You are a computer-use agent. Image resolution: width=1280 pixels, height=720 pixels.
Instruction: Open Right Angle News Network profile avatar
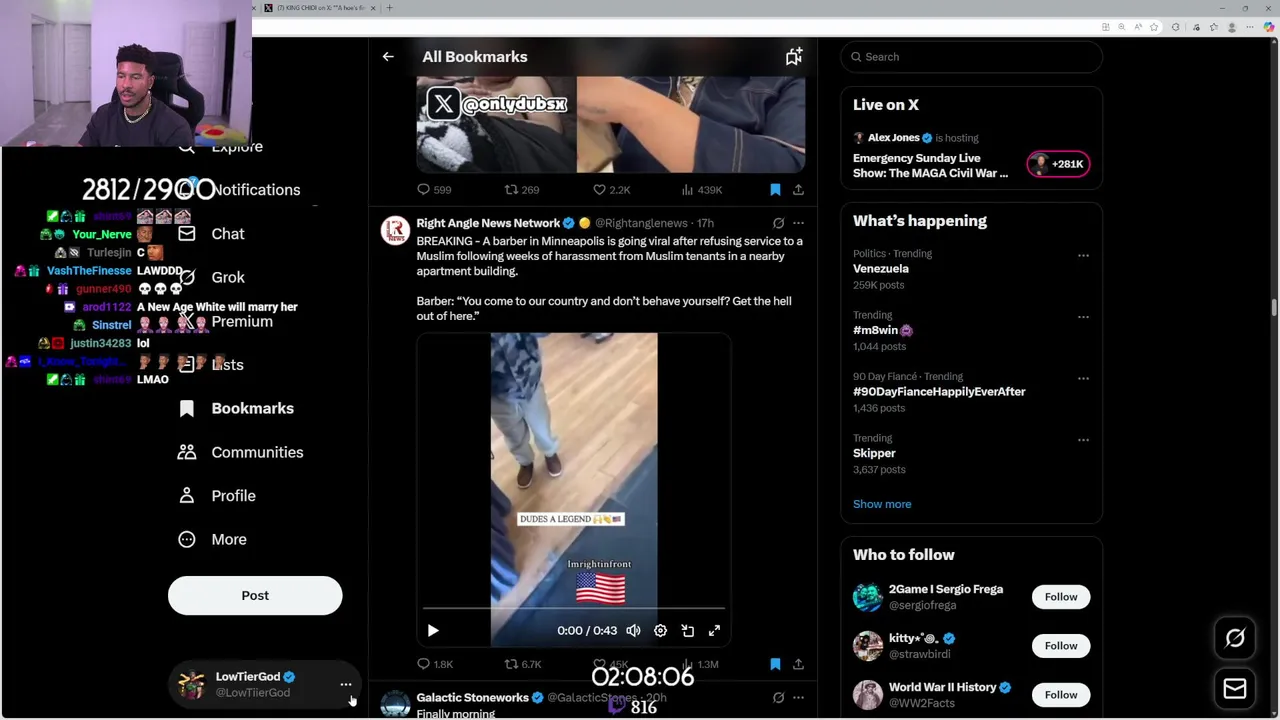click(395, 231)
